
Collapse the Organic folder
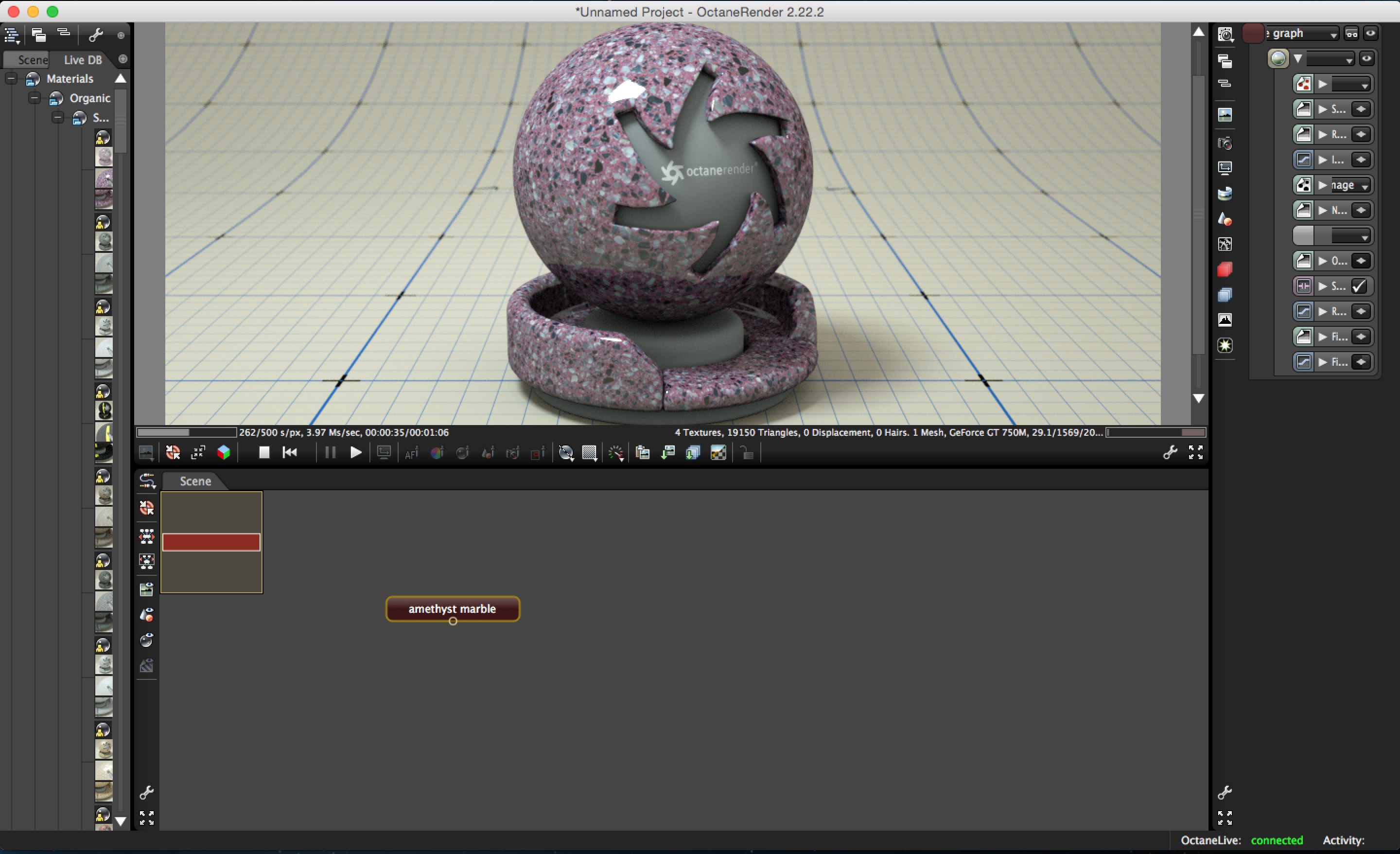pyautogui.click(x=35, y=98)
